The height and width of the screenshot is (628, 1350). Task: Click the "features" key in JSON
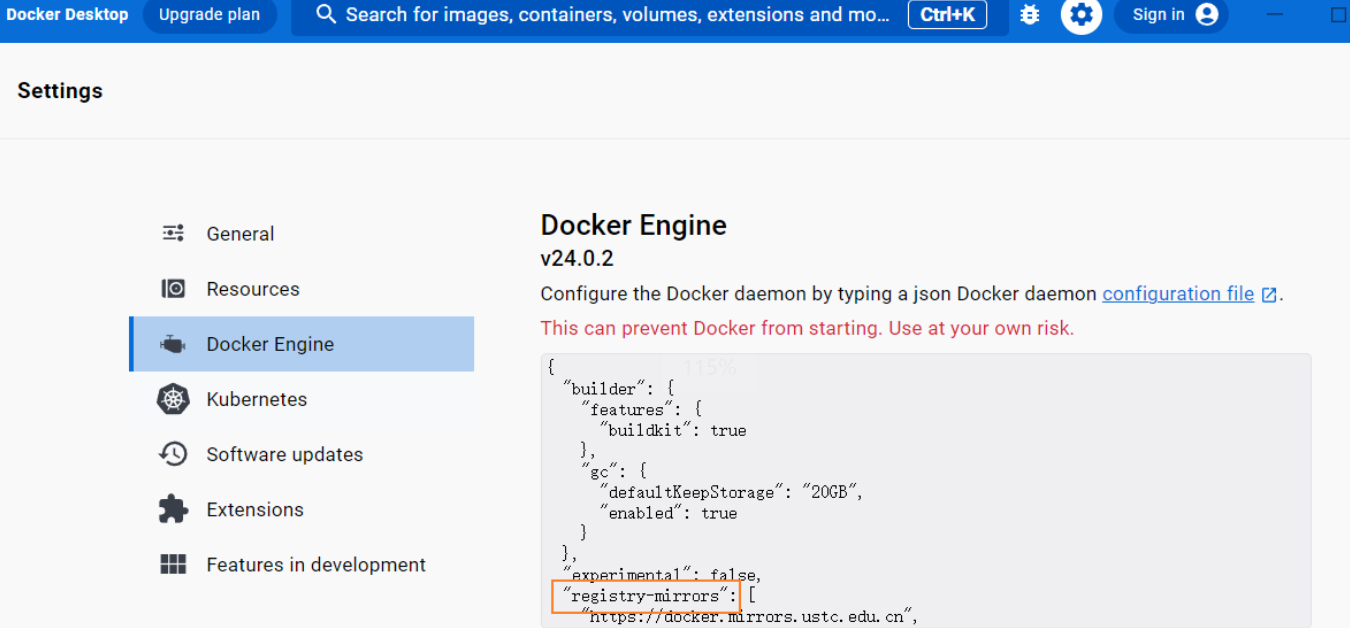[x=627, y=410]
